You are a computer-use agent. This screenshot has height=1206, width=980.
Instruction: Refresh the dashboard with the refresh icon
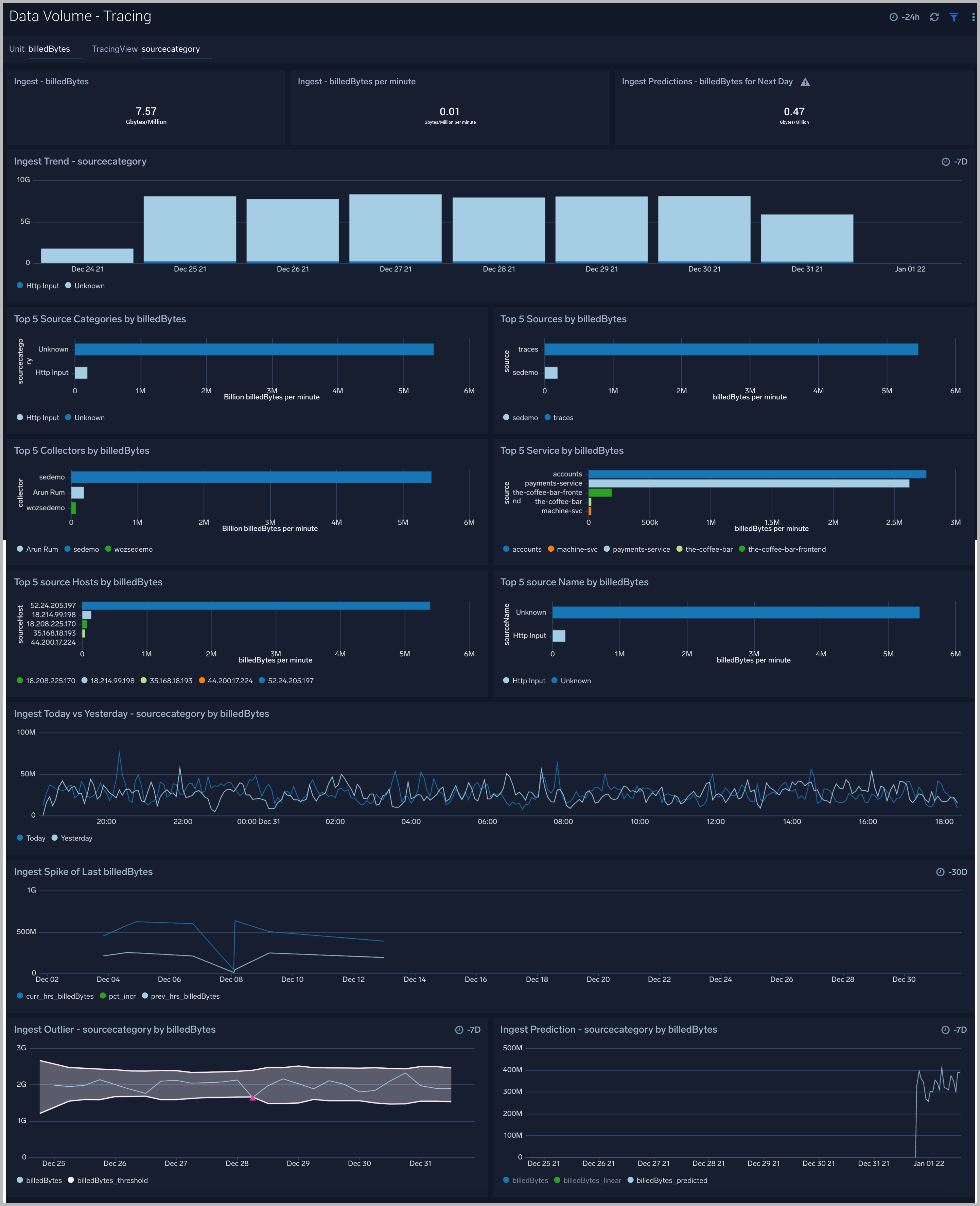point(934,17)
